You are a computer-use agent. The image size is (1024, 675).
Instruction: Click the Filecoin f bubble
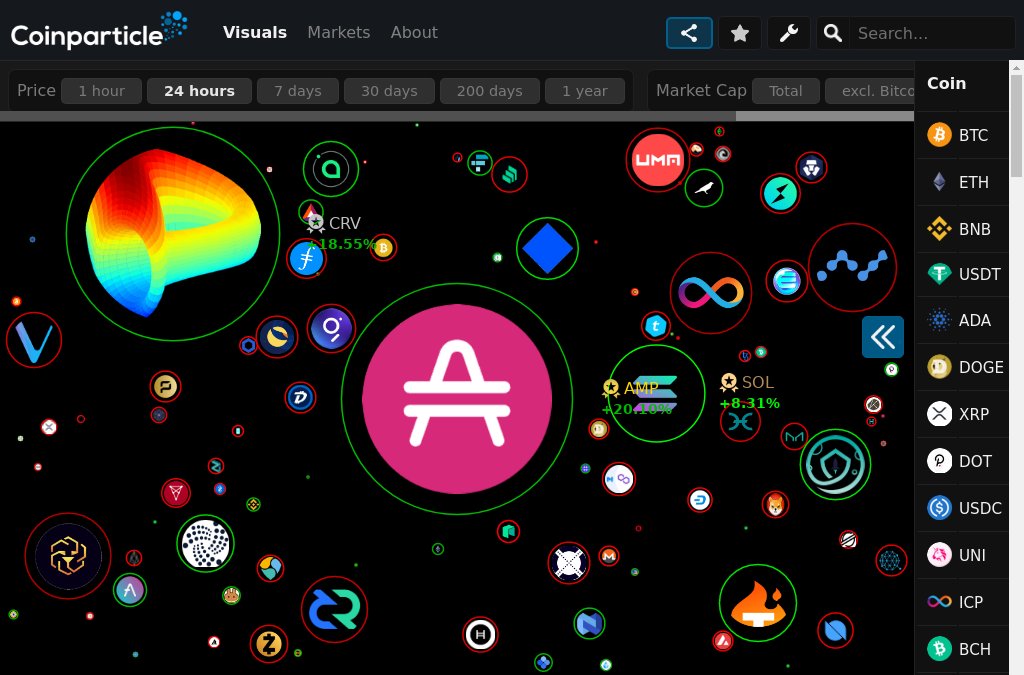pos(306,259)
